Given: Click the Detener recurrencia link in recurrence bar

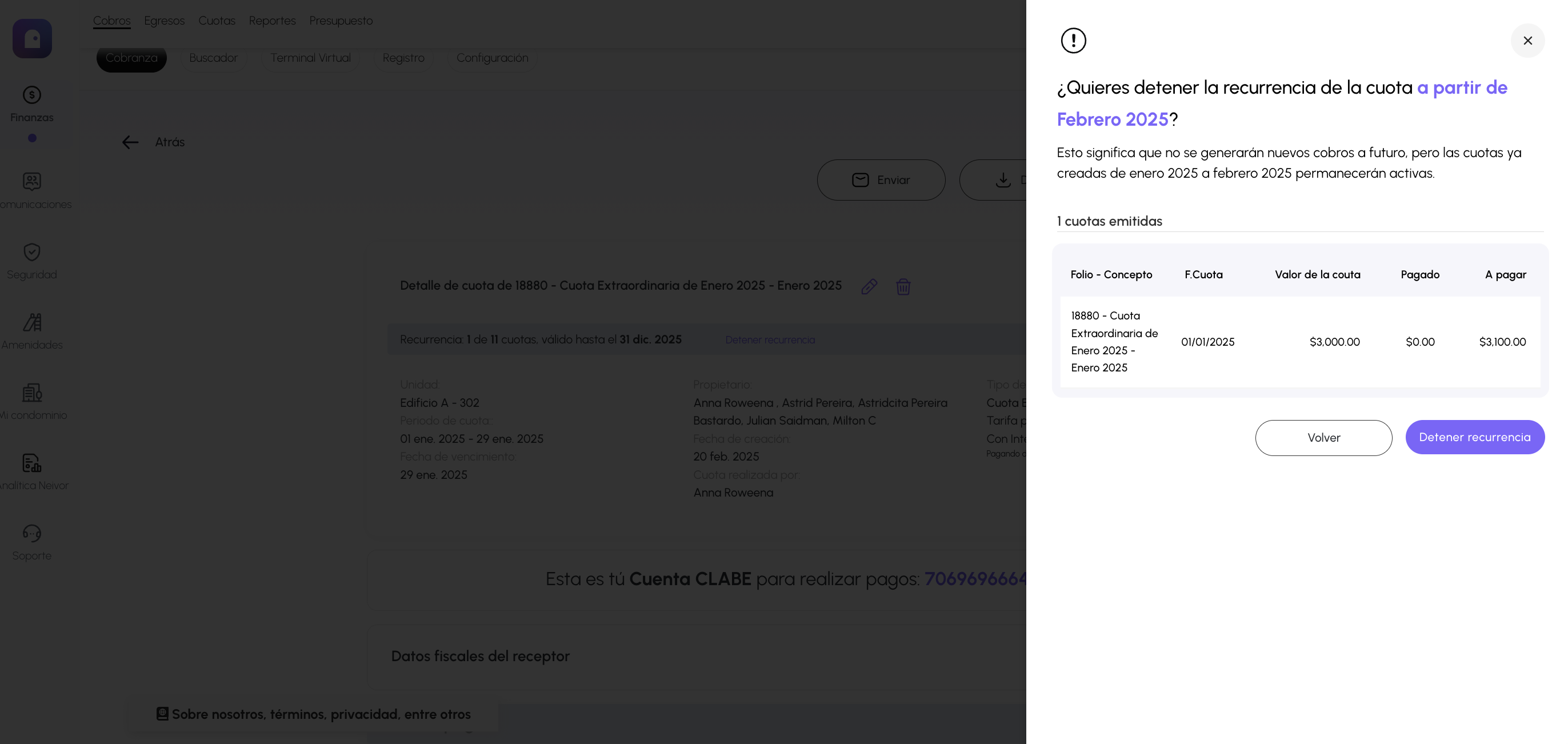Looking at the screenshot, I should 769,340.
